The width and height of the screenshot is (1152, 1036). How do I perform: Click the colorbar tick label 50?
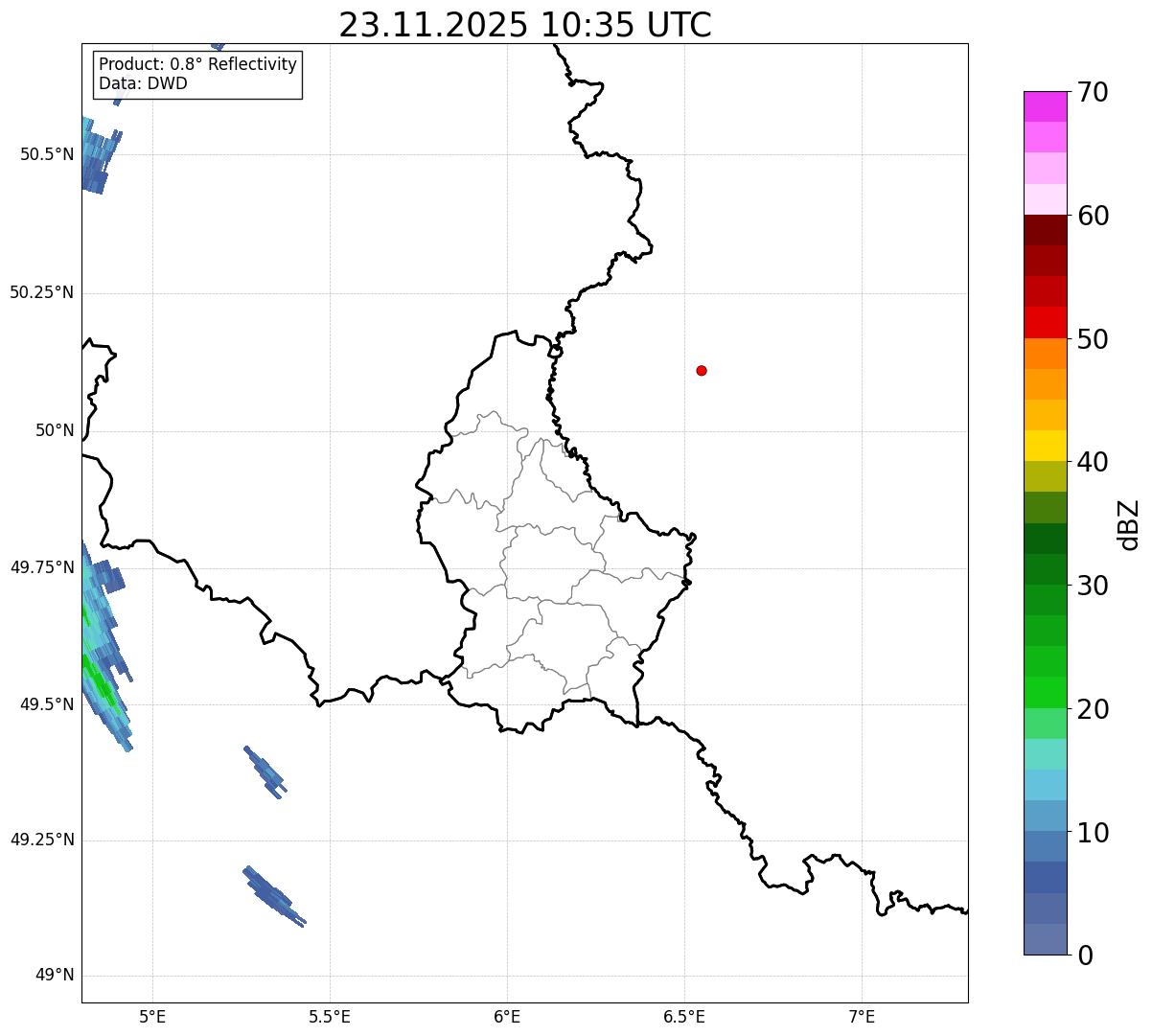(1093, 340)
